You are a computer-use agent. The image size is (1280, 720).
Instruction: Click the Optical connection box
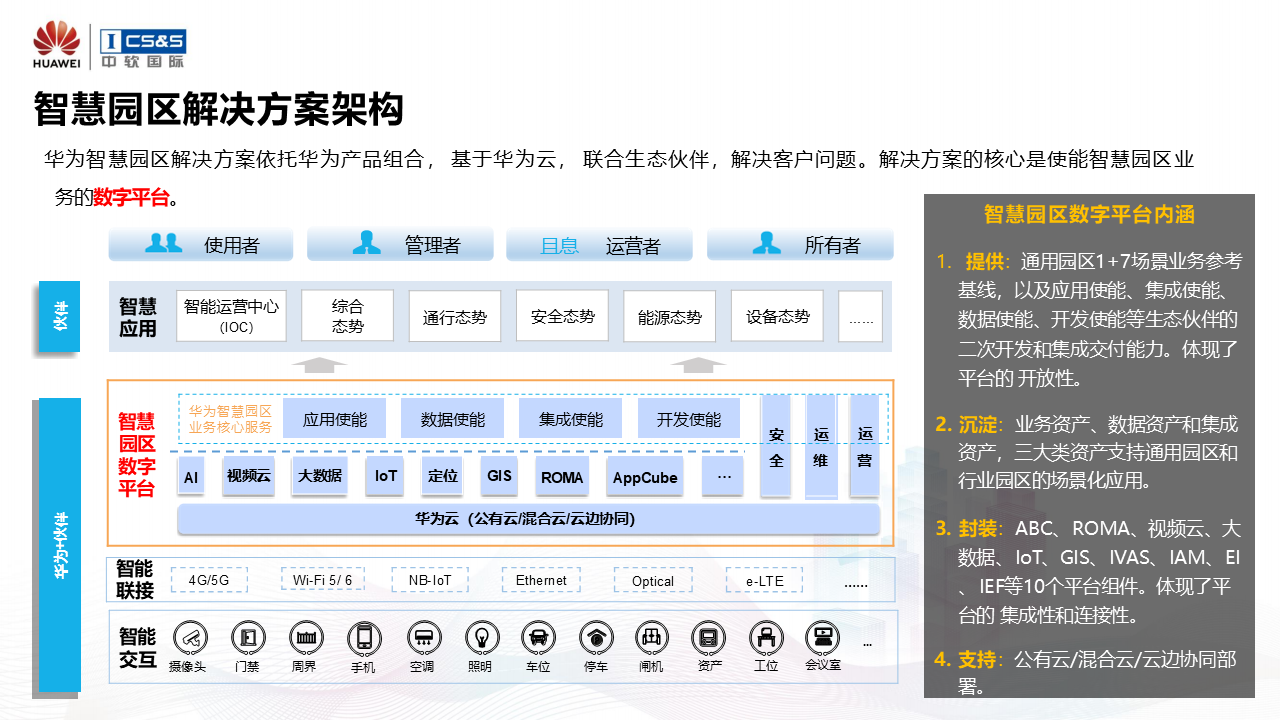[x=653, y=580]
